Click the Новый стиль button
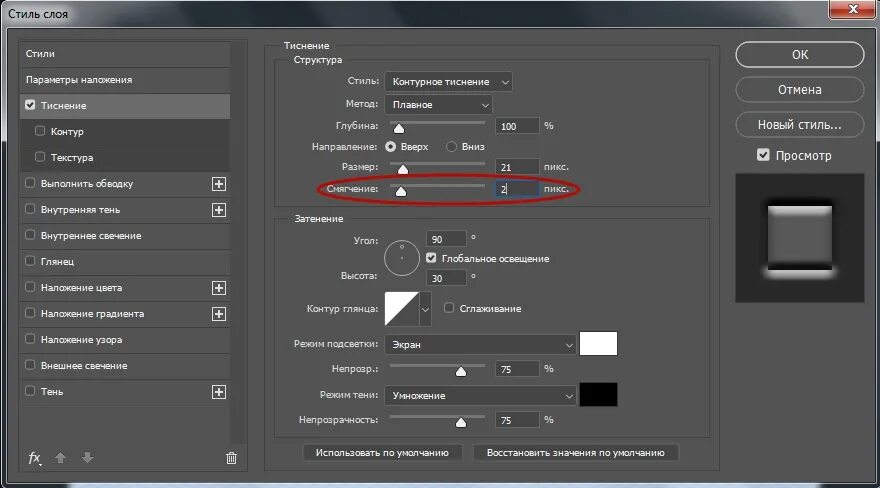 tap(800, 125)
